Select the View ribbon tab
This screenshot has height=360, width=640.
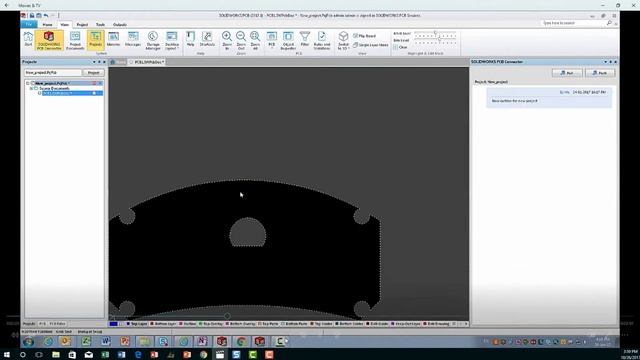pyautogui.click(x=64, y=24)
